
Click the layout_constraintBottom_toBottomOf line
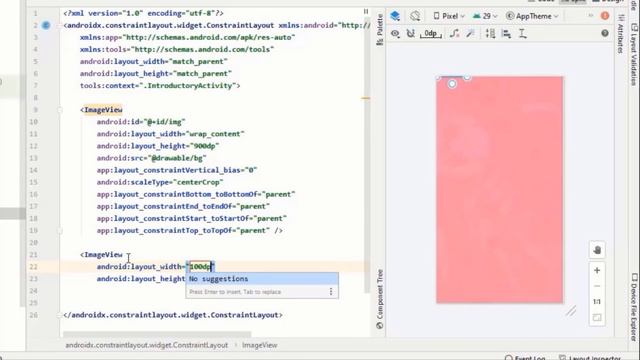[196, 194]
